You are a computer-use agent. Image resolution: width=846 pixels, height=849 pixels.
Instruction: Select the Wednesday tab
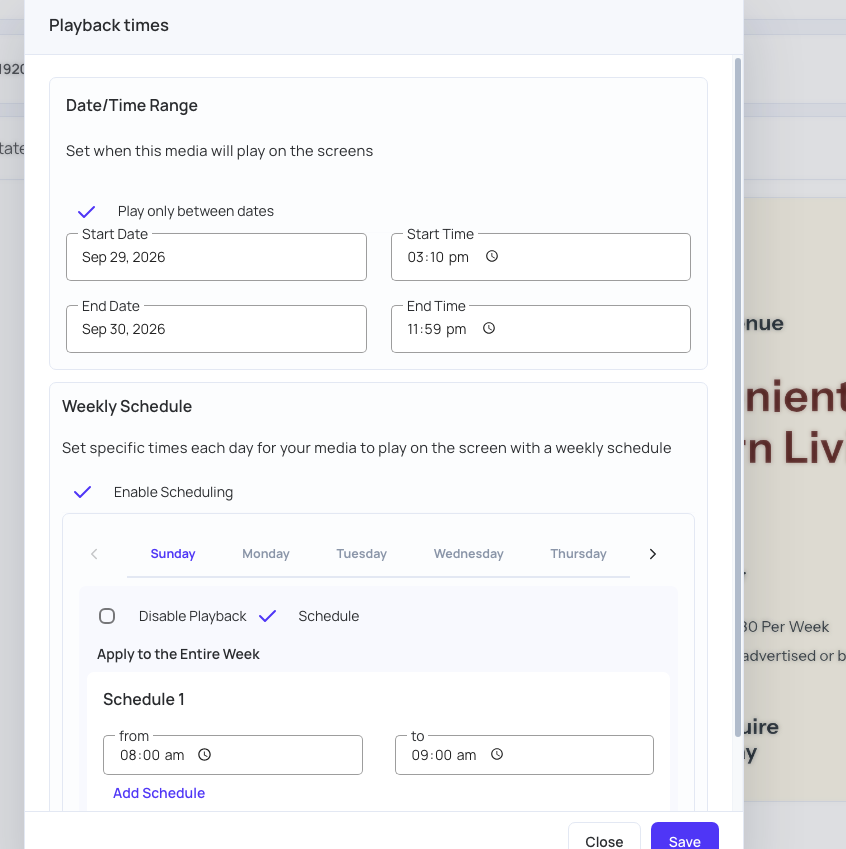pyautogui.click(x=468, y=554)
